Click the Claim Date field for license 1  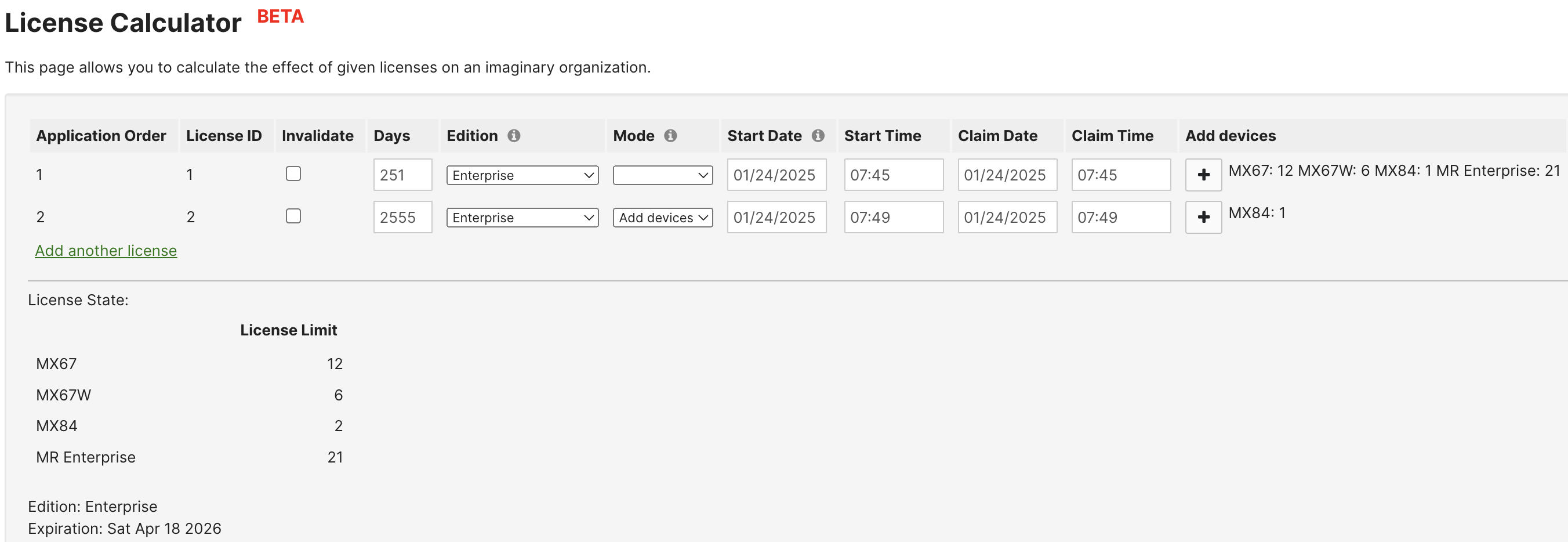point(1007,175)
